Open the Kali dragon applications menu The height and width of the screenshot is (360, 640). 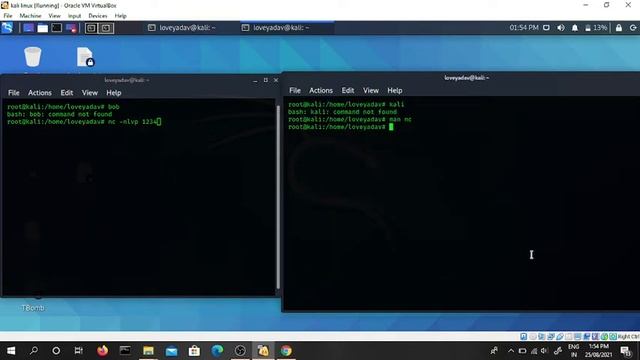coord(7,28)
